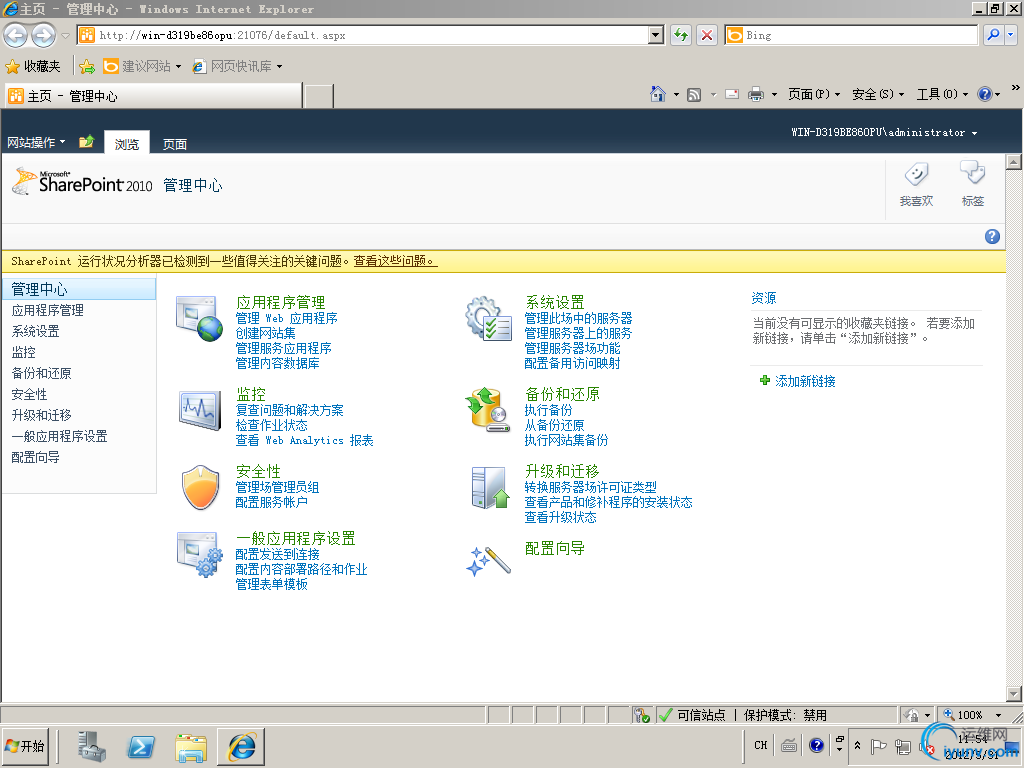Open 查看升级状态 link
Screen dimensions: 1024x768
point(560,517)
